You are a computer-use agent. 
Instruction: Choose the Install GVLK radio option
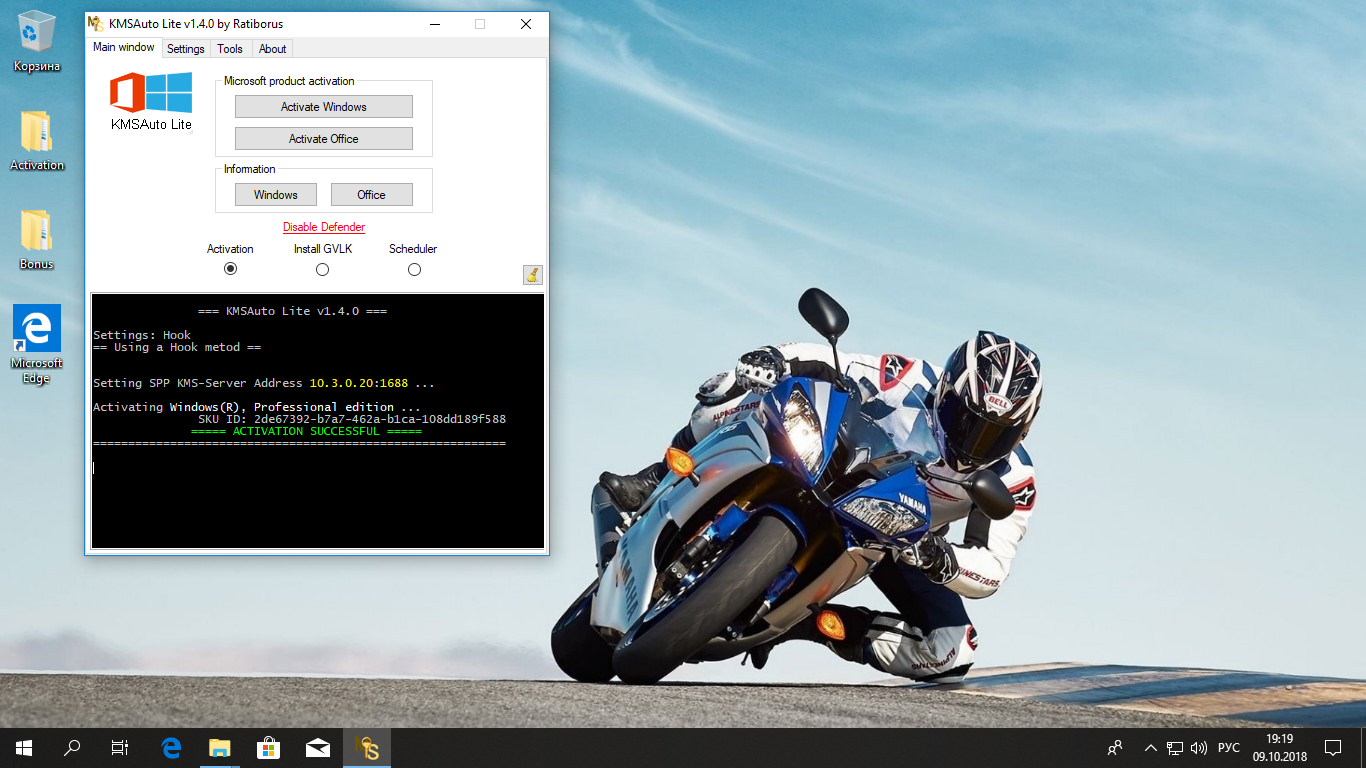pyautogui.click(x=322, y=269)
